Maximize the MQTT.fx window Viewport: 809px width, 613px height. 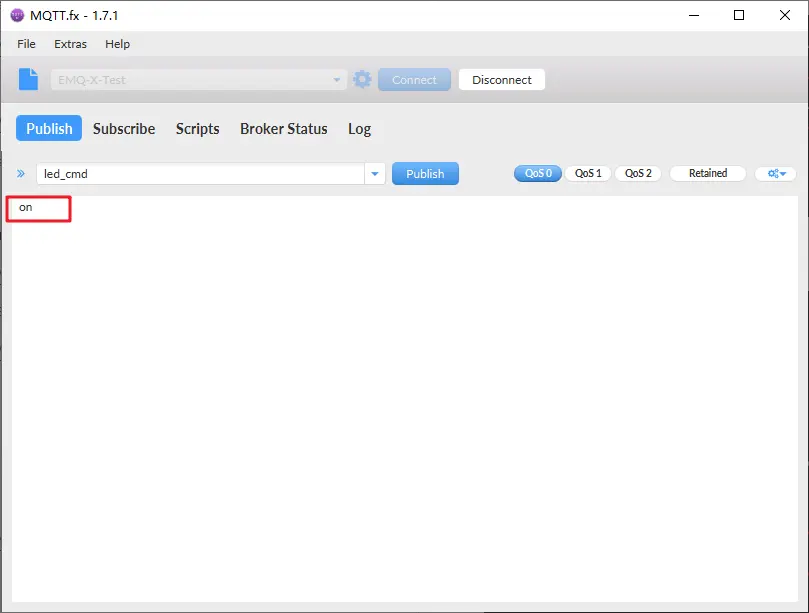pyautogui.click(x=739, y=15)
